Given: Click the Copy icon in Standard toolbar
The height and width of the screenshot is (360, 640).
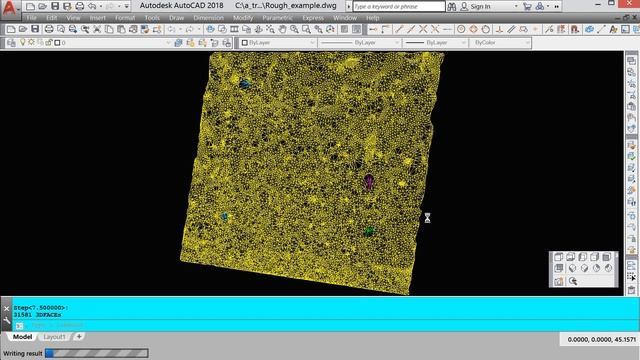Looking at the screenshot, I should 109,29.
